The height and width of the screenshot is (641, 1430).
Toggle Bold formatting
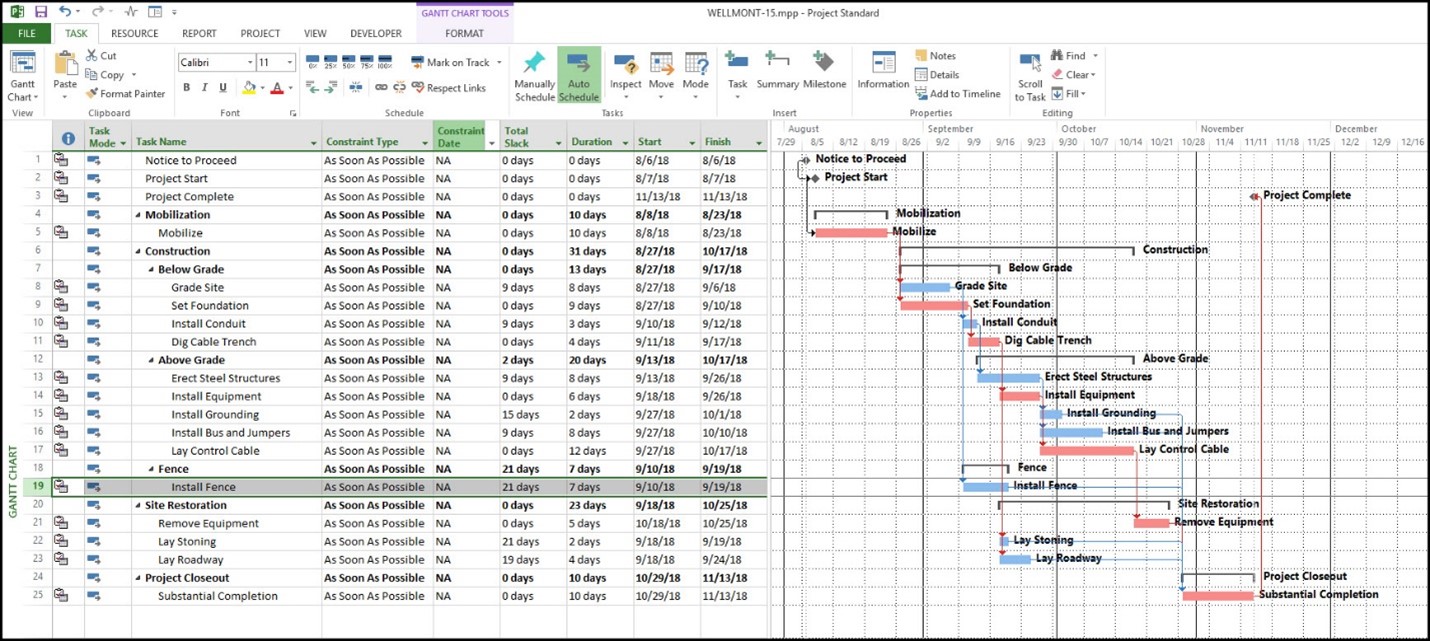186,88
